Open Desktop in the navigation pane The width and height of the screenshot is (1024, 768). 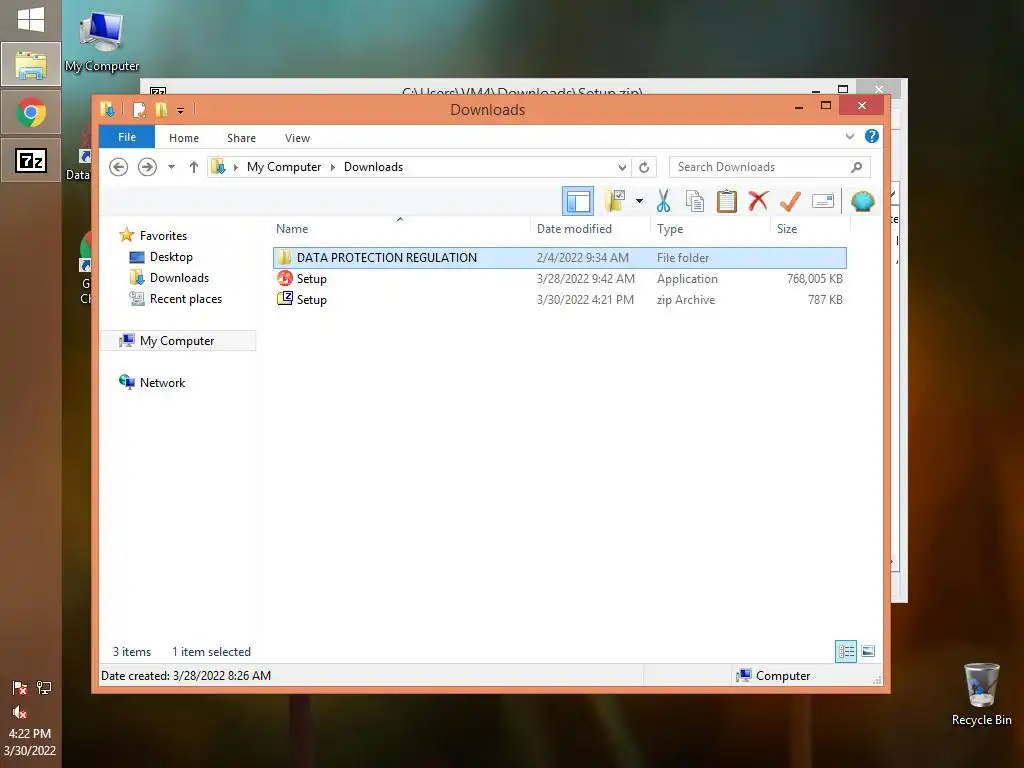171,257
